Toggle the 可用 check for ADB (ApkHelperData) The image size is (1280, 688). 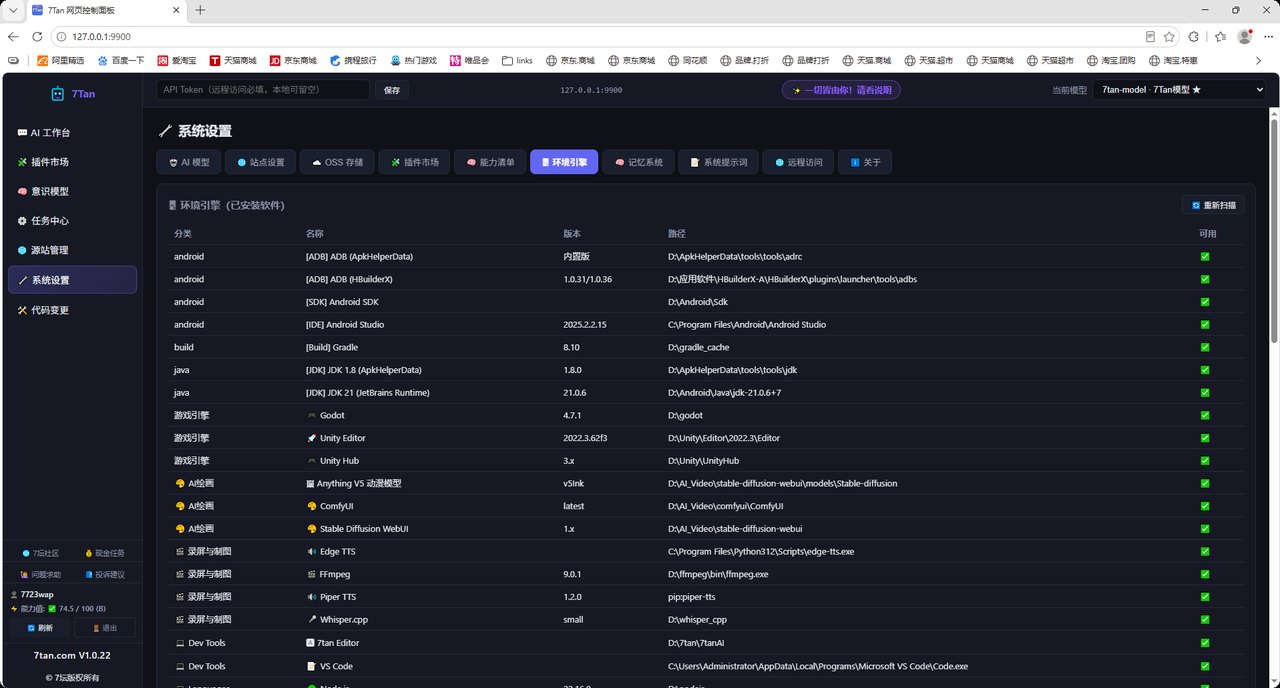pos(1205,256)
